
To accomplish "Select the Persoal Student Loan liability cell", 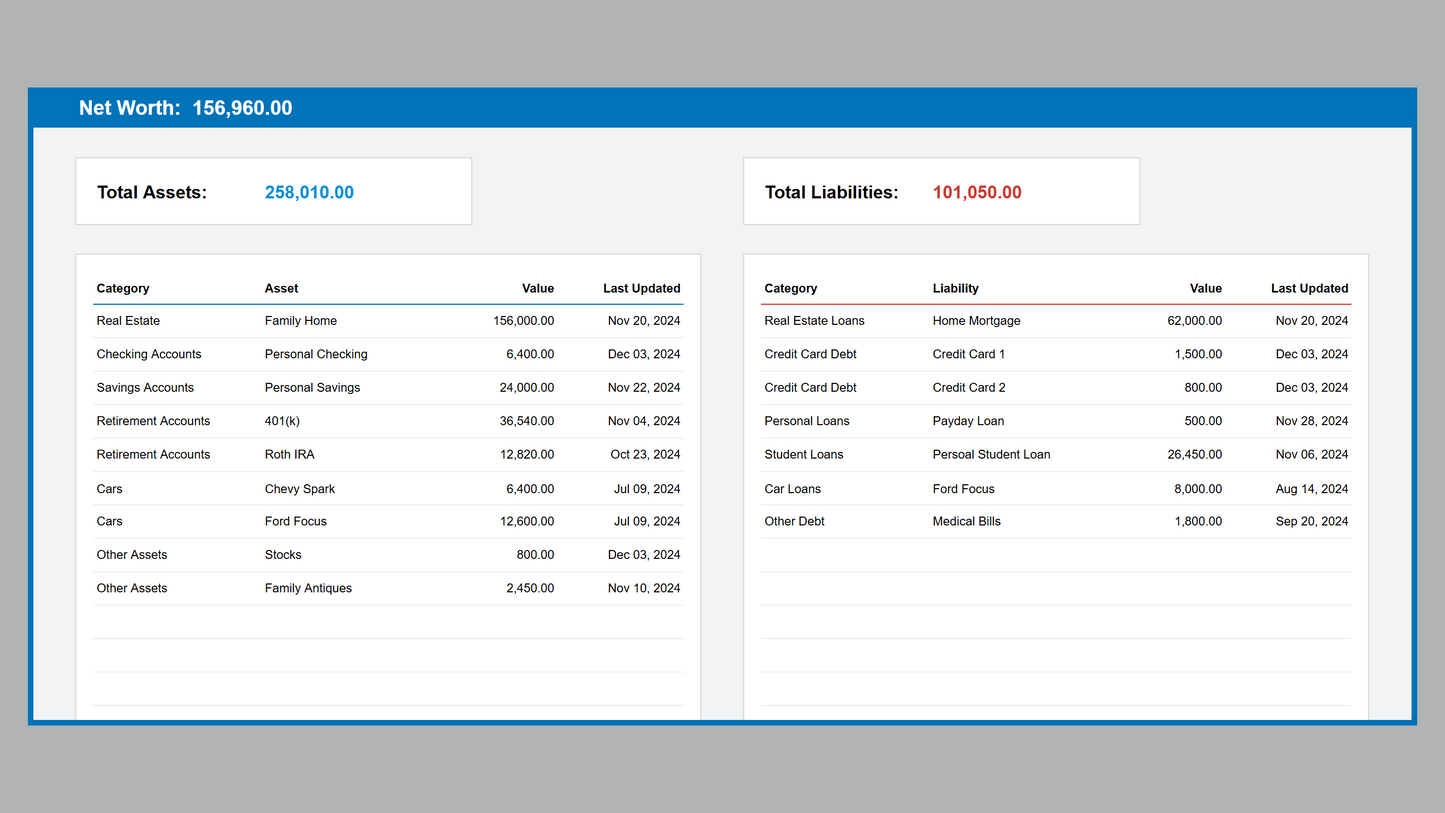I will pos(991,455).
